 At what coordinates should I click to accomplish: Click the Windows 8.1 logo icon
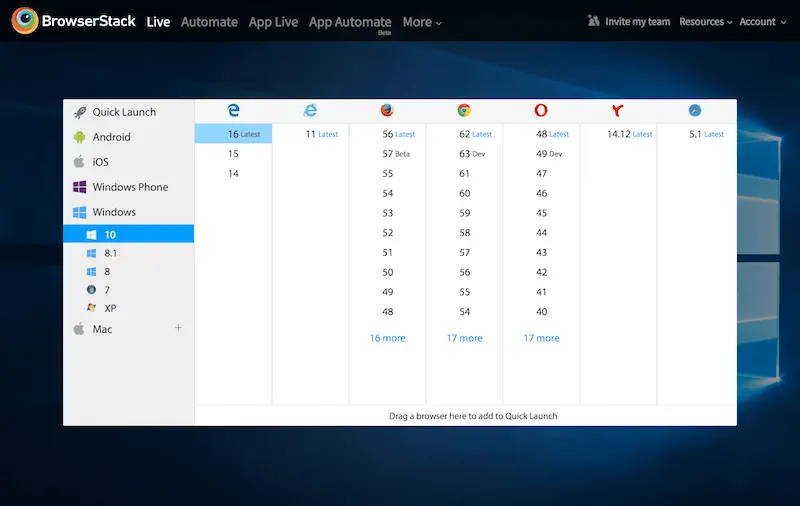tap(91, 253)
